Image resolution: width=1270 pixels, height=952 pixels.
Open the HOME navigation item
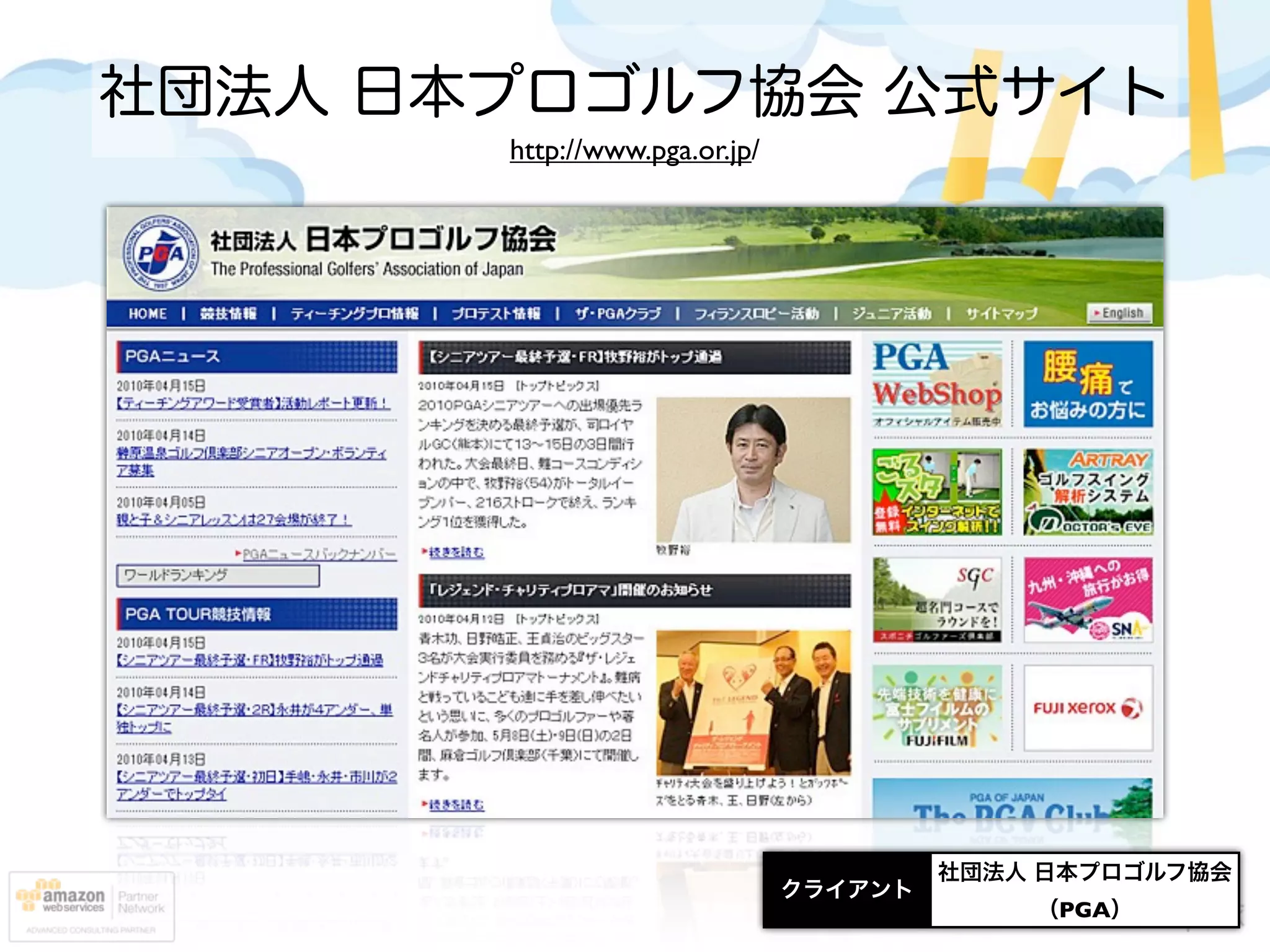(x=148, y=314)
